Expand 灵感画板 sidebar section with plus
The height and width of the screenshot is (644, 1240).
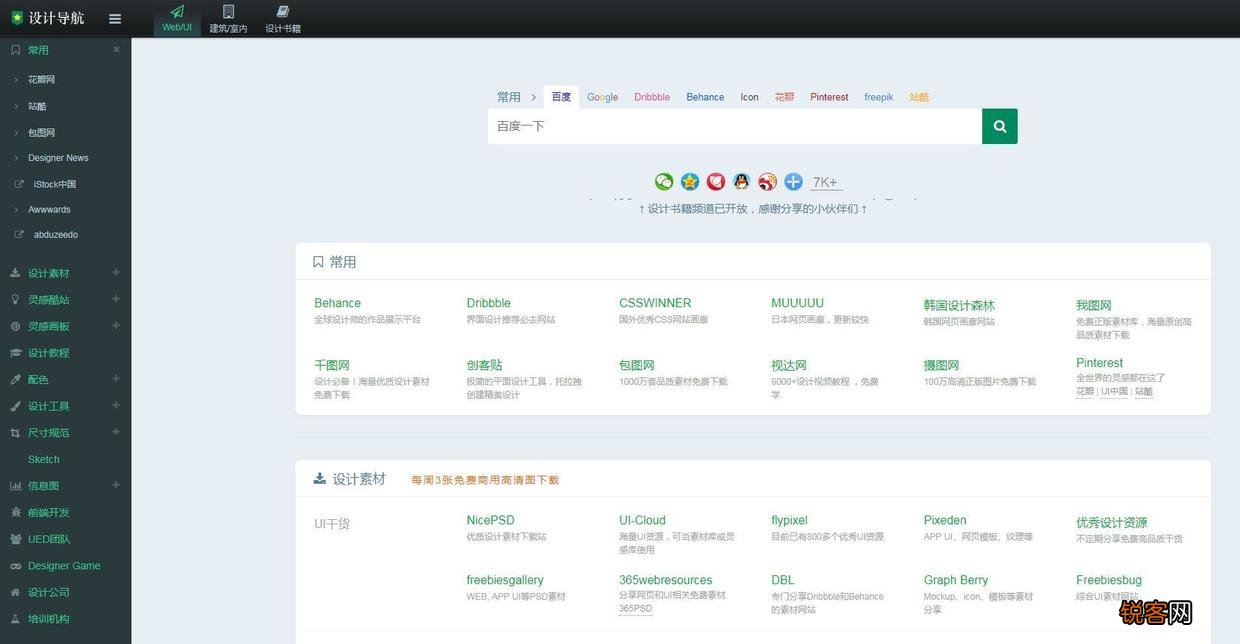coord(116,325)
